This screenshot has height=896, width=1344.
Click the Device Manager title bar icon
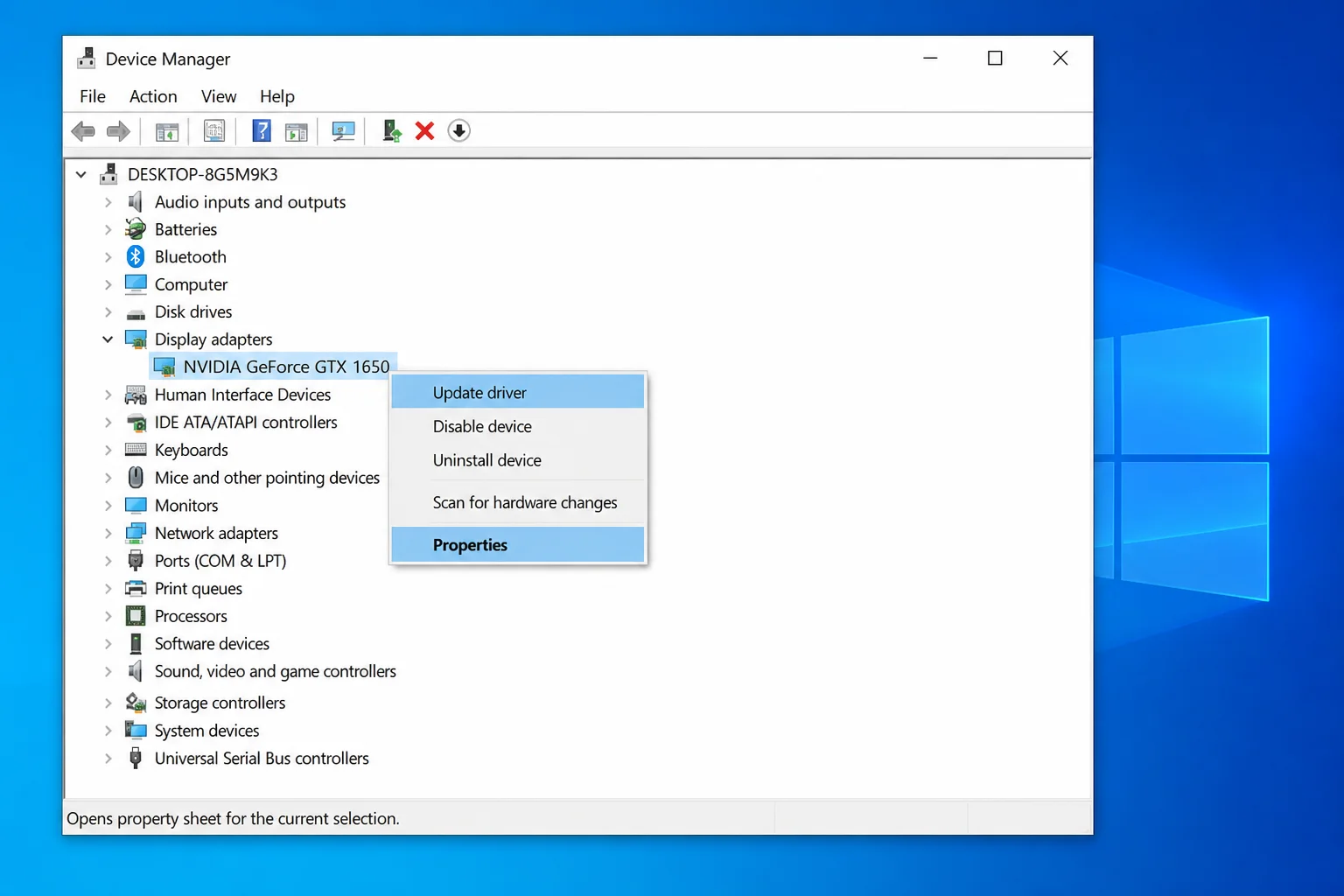(x=86, y=59)
